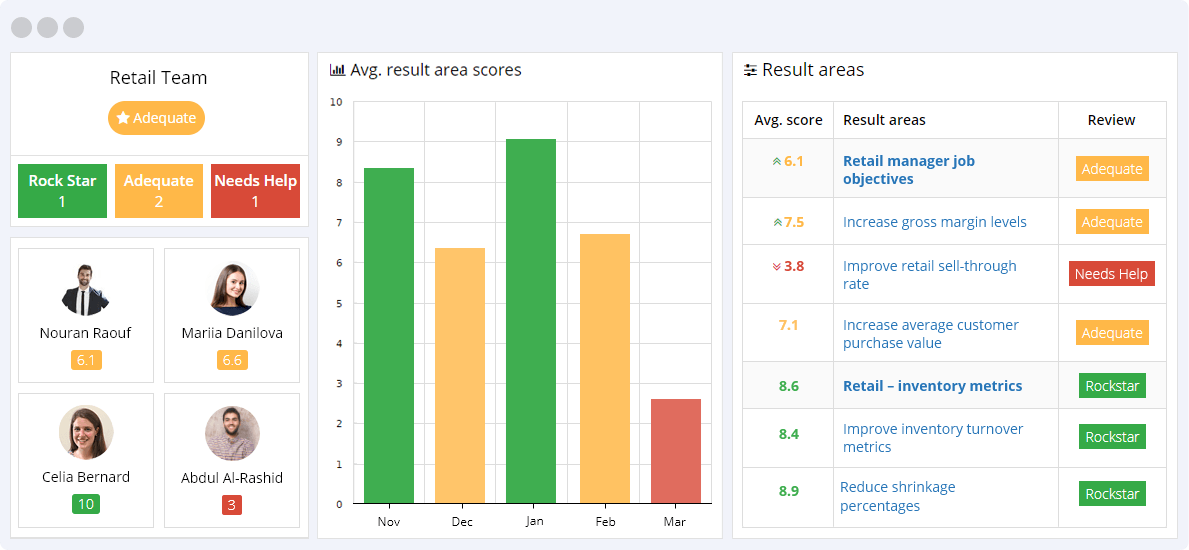
Task: Open Celia Bernard's profile photo
Action: click(x=86, y=432)
